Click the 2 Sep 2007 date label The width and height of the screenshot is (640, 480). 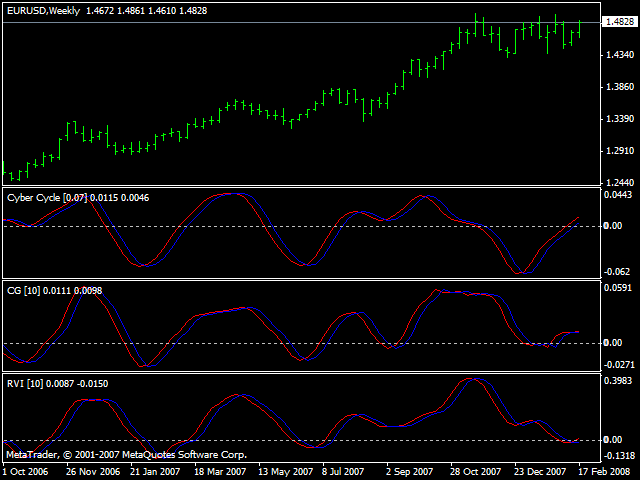[409, 472]
